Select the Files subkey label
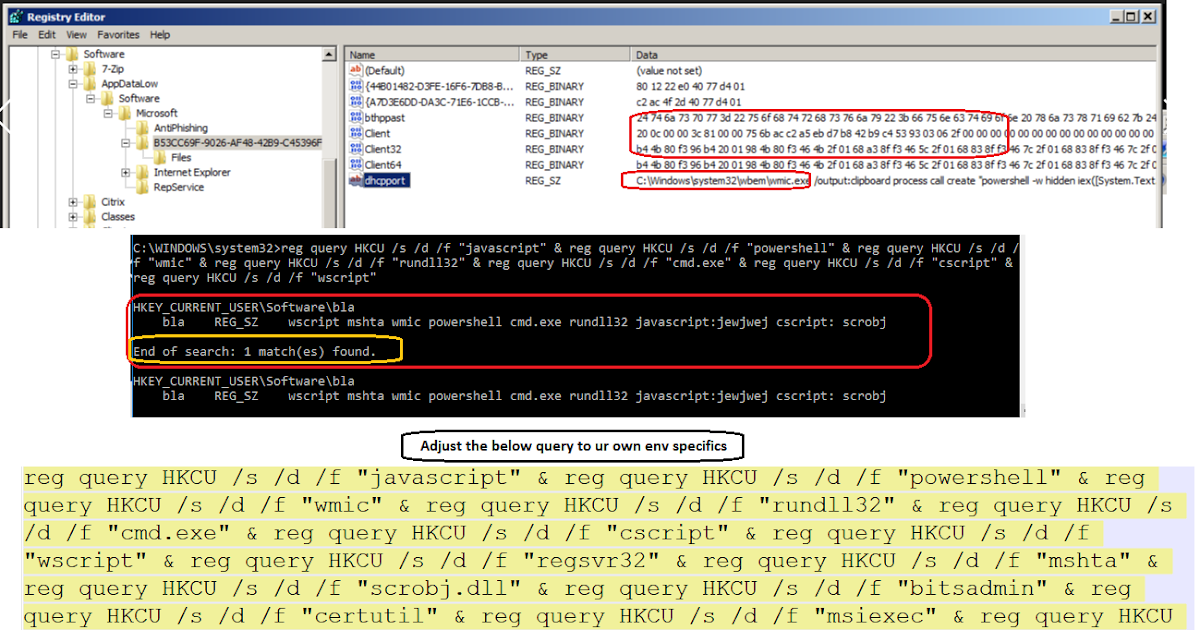This screenshot has height=630, width=1200. (x=181, y=157)
